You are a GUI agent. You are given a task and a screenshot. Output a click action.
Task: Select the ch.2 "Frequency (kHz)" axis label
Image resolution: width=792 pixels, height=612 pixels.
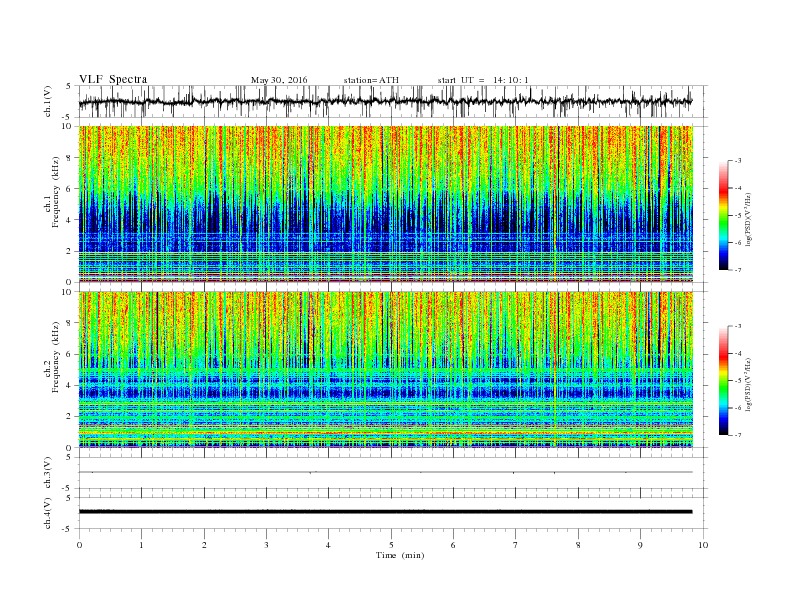(x=55, y=357)
